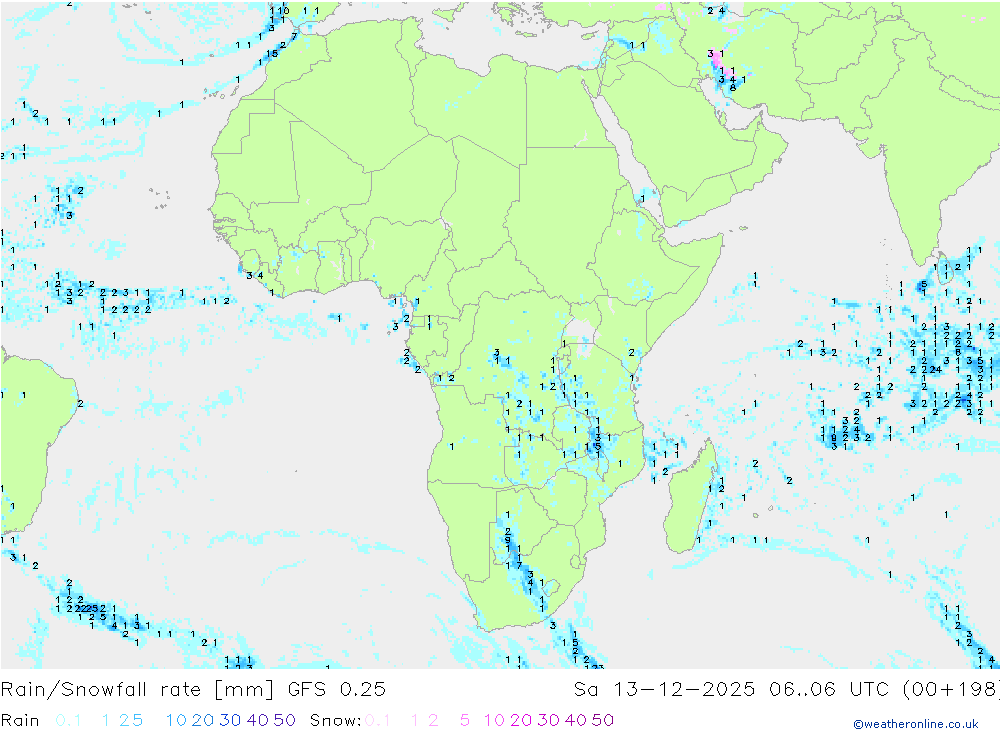Choose the Snow legend value 40

pyautogui.click(x=575, y=720)
